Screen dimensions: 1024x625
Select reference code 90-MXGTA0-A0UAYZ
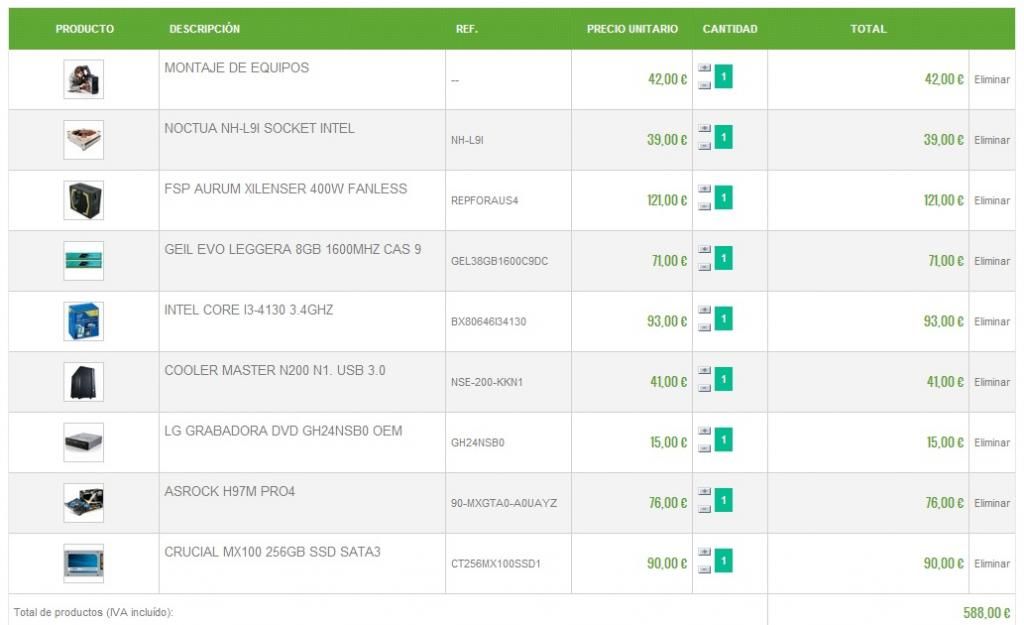coord(504,504)
